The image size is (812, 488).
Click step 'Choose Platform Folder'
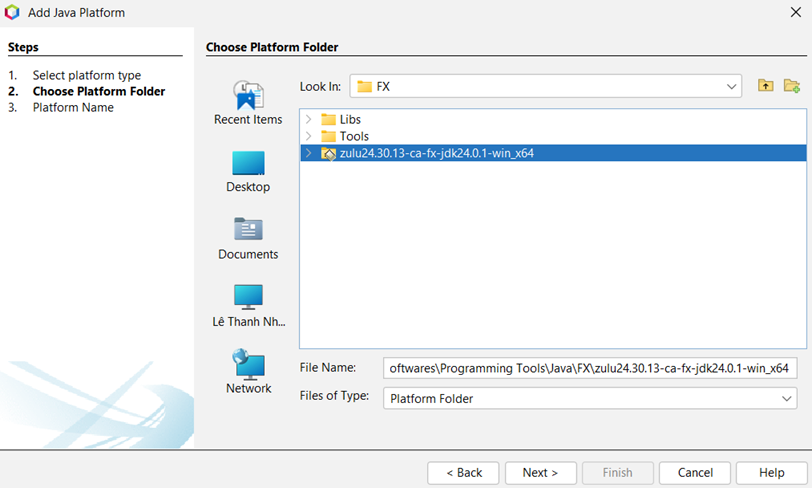(x=99, y=91)
